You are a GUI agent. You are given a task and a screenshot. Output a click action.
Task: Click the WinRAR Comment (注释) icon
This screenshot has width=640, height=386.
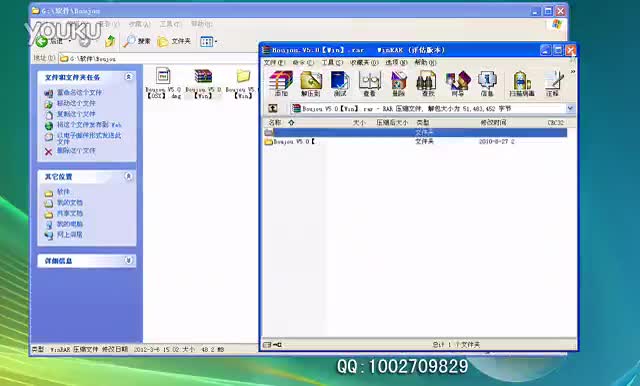coord(553,83)
